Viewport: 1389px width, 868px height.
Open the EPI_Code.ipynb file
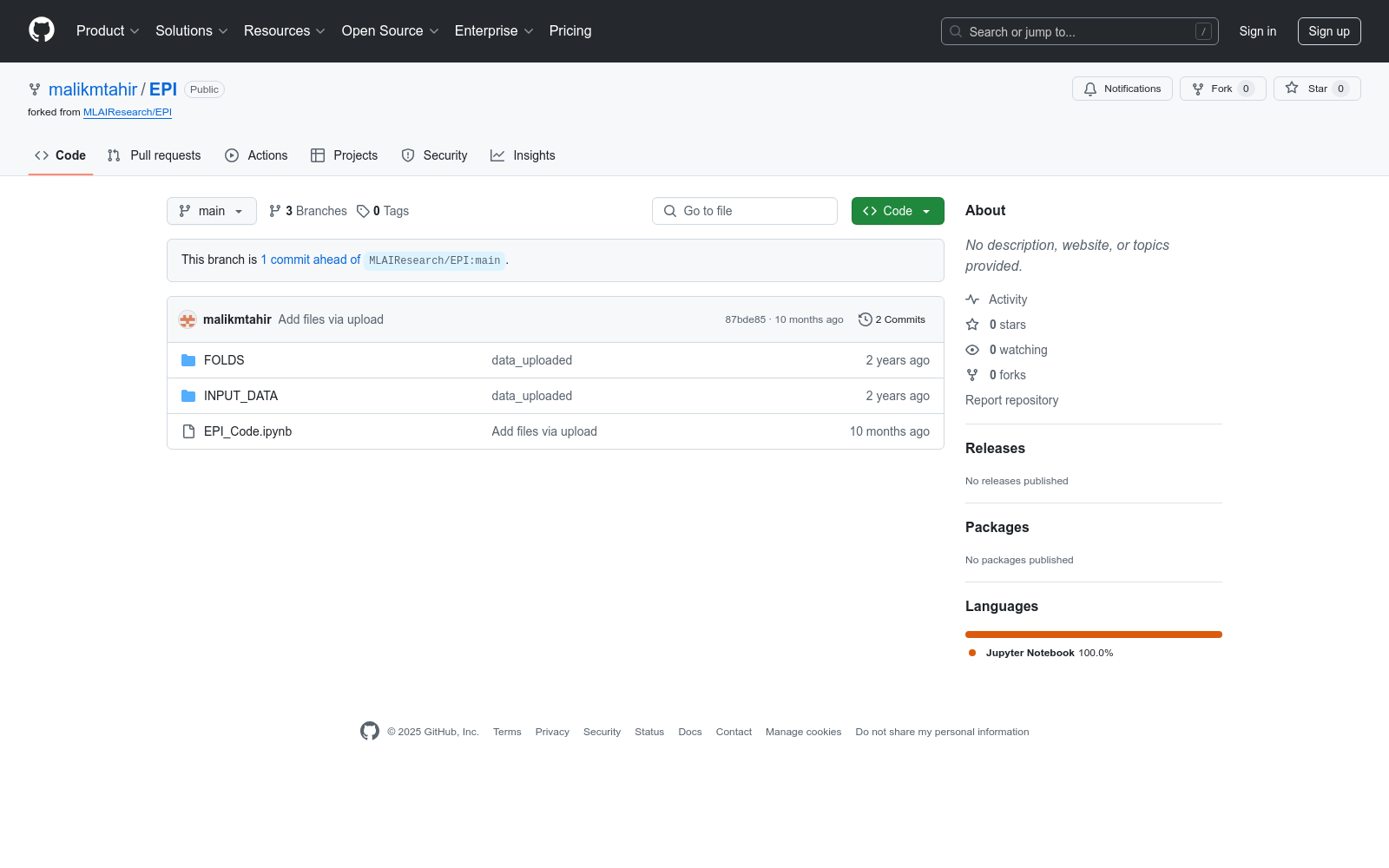coord(247,431)
